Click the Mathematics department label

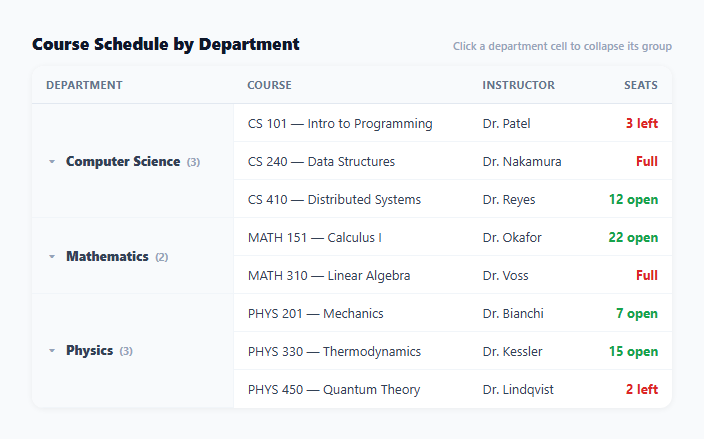pos(107,256)
